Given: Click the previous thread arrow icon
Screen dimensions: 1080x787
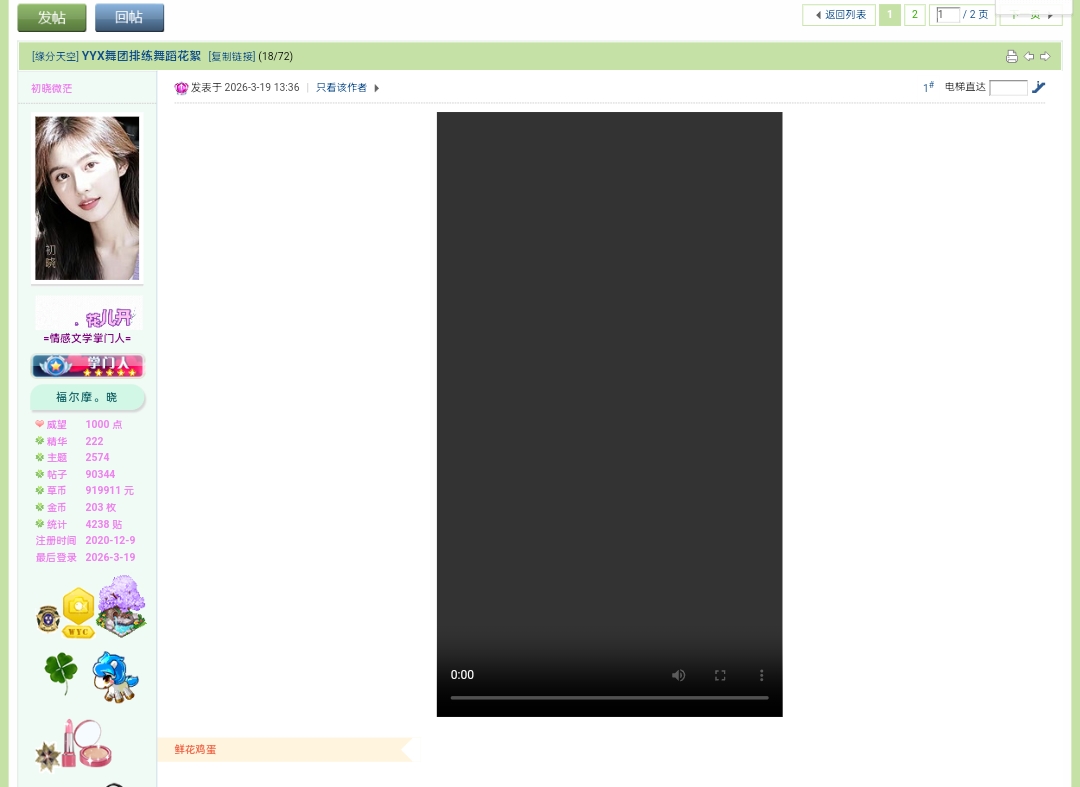Looking at the screenshot, I should click(1028, 56).
